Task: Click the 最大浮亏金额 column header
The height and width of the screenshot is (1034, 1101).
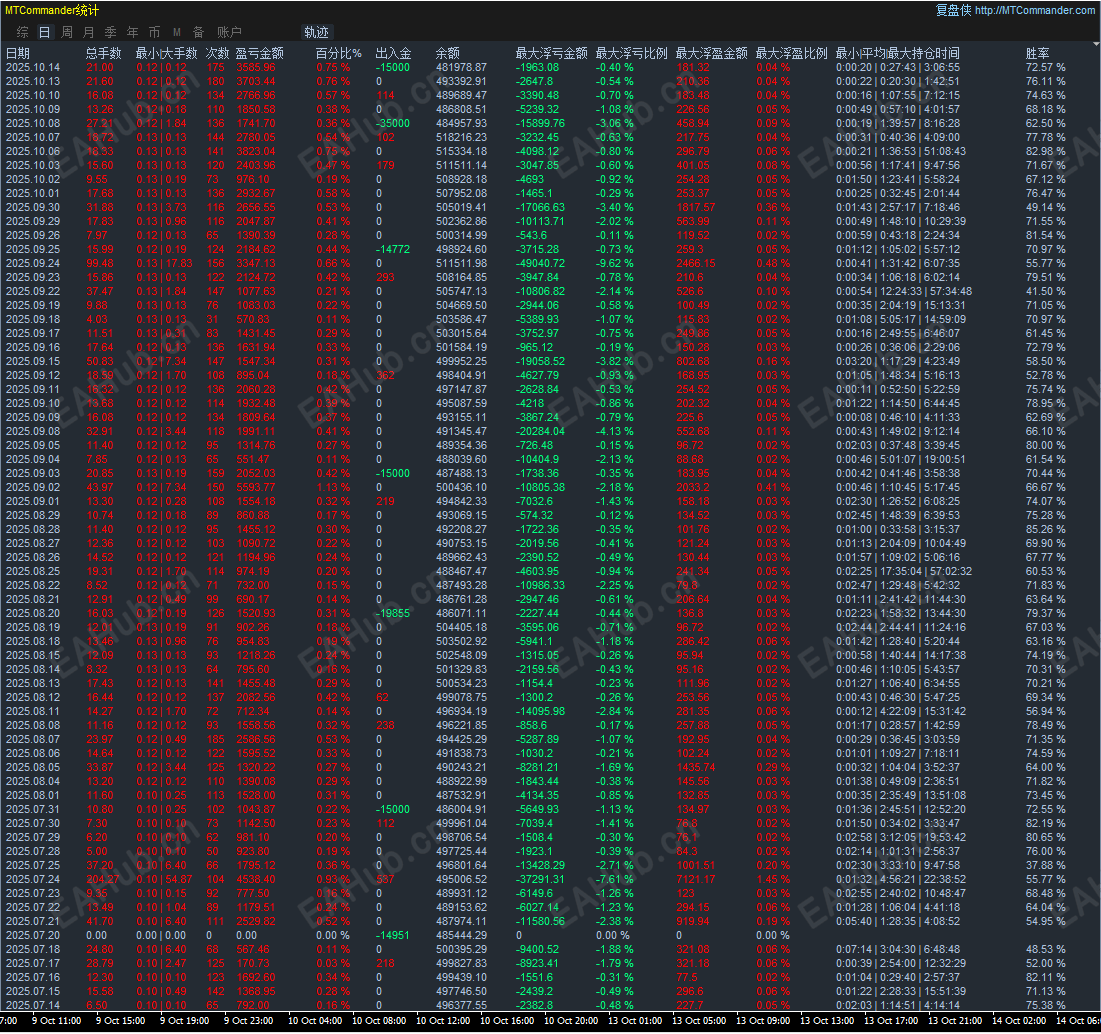Action: tap(551, 53)
